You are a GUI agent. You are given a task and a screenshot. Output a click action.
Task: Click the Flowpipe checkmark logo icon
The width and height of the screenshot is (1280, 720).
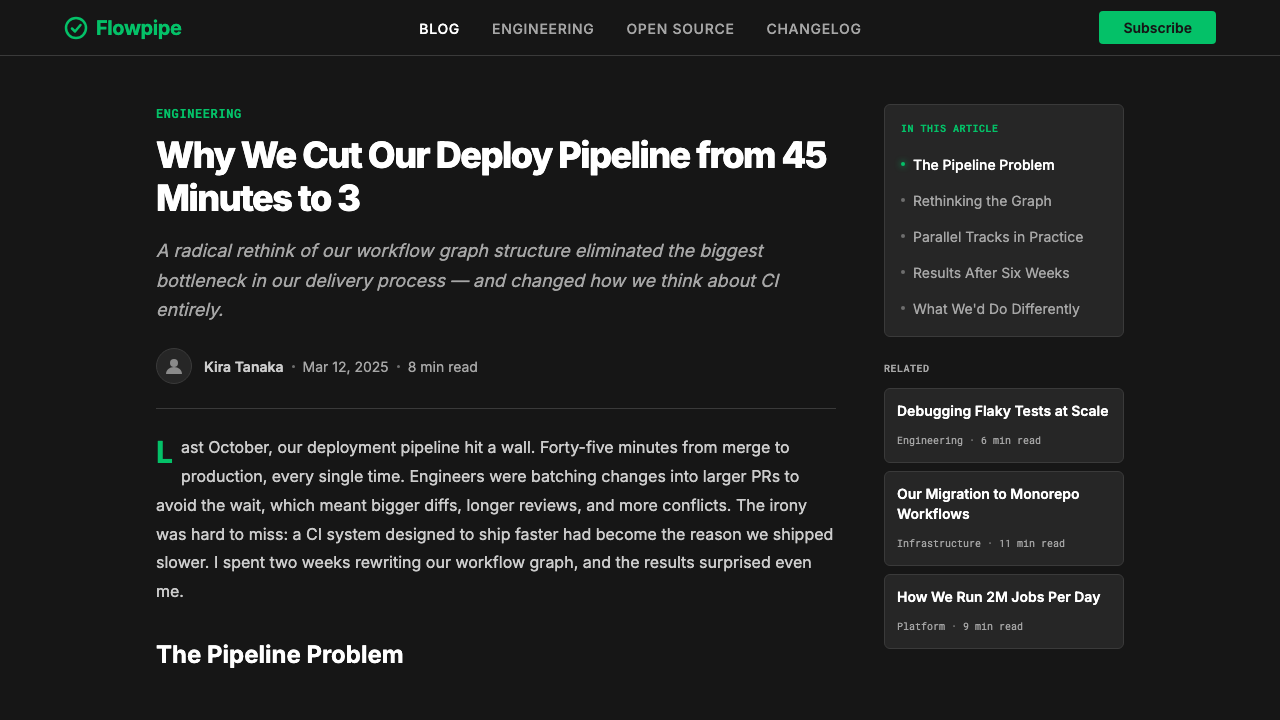(76, 28)
